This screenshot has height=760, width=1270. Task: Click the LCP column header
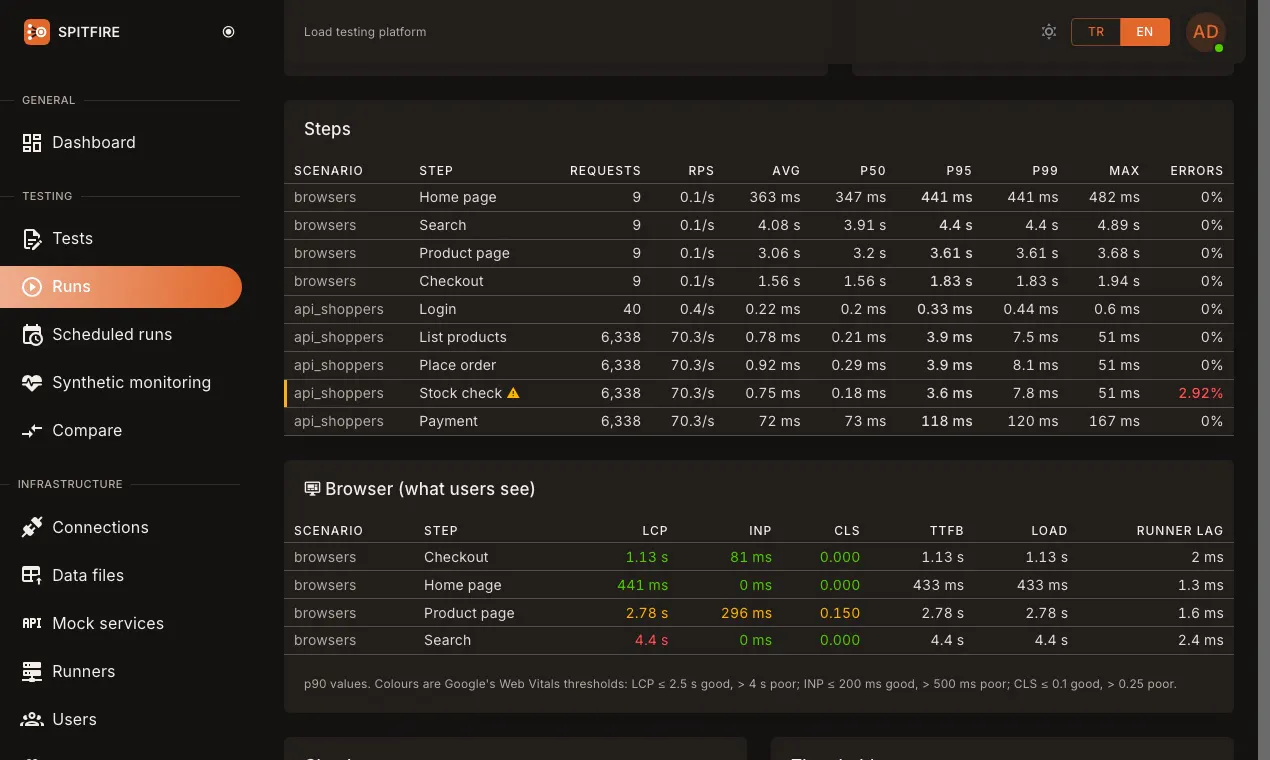(x=655, y=531)
